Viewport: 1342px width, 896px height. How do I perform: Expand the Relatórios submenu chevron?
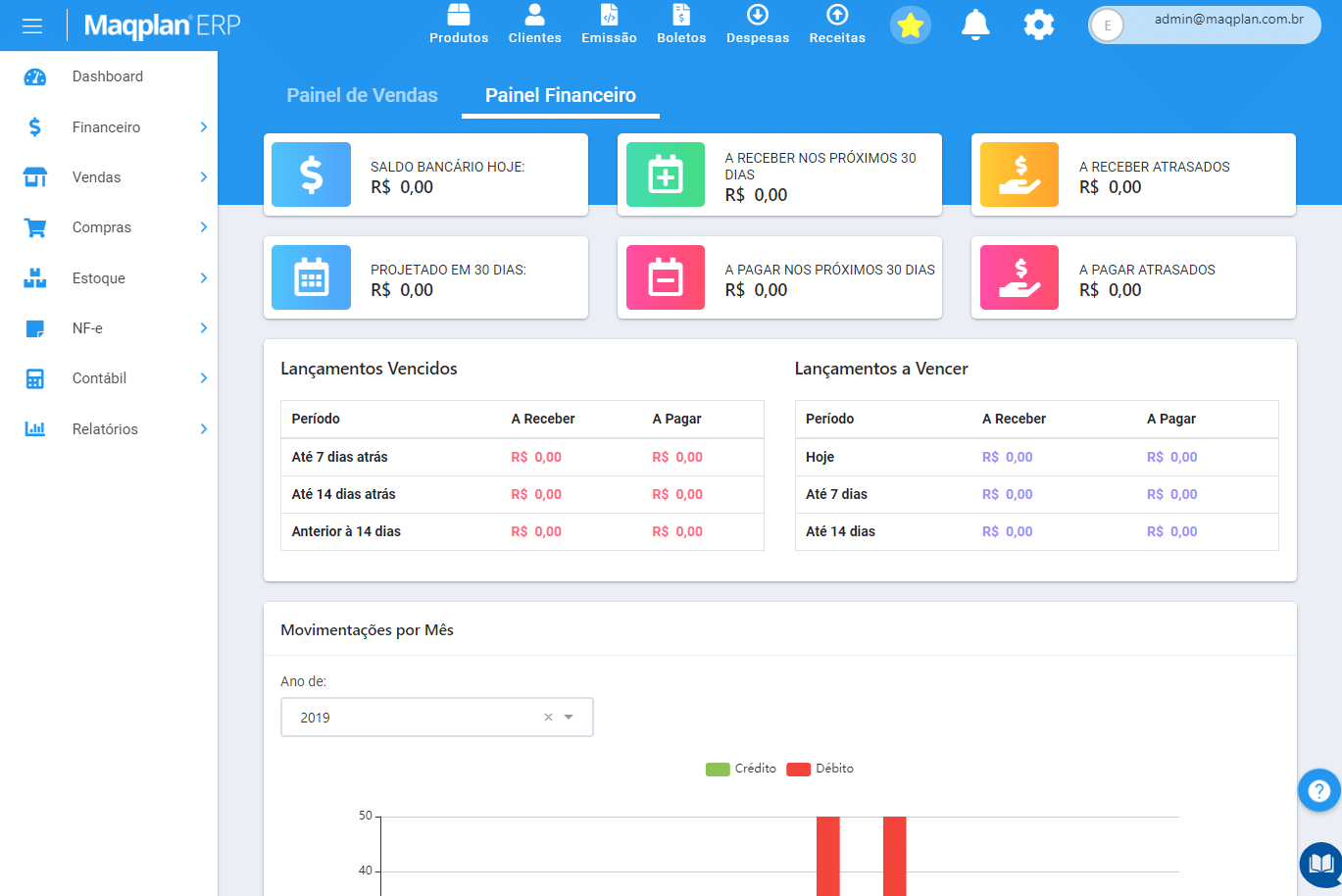click(x=204, y=428)
